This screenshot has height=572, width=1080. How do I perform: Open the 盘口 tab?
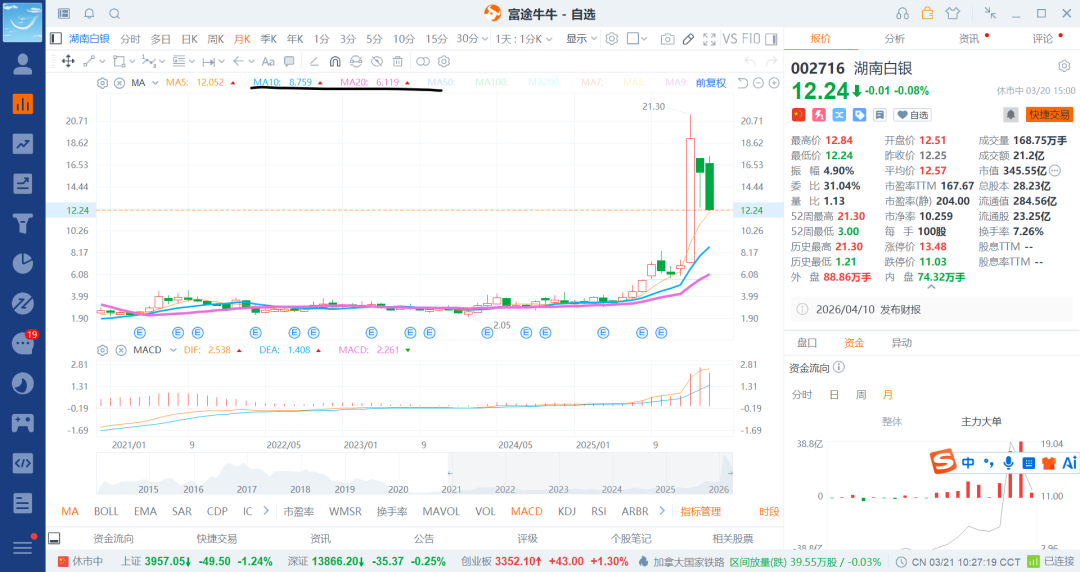point(807,343)
